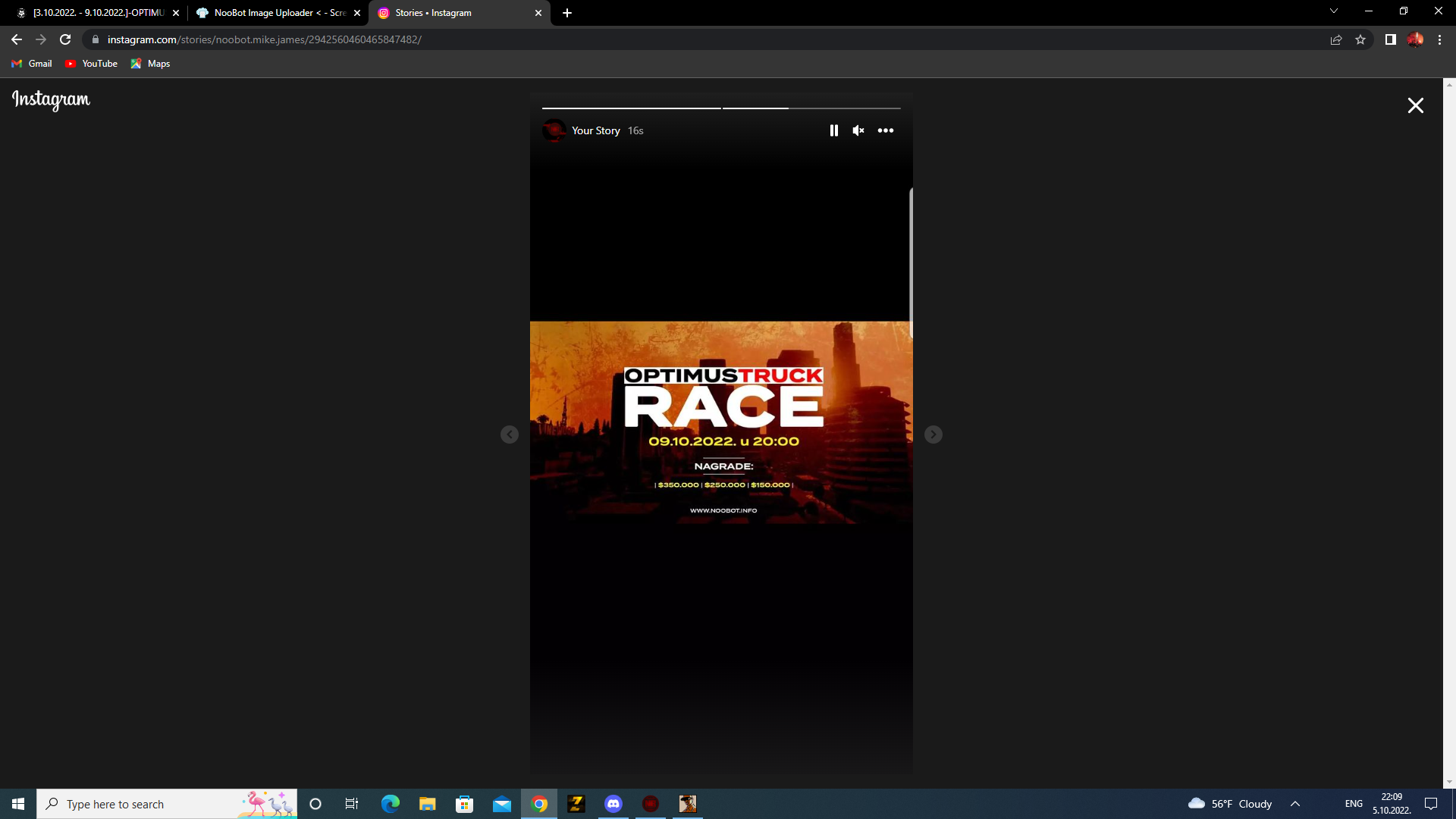Unmute the story audio
Screen dimensions: 1456x819
click(858, 130)
